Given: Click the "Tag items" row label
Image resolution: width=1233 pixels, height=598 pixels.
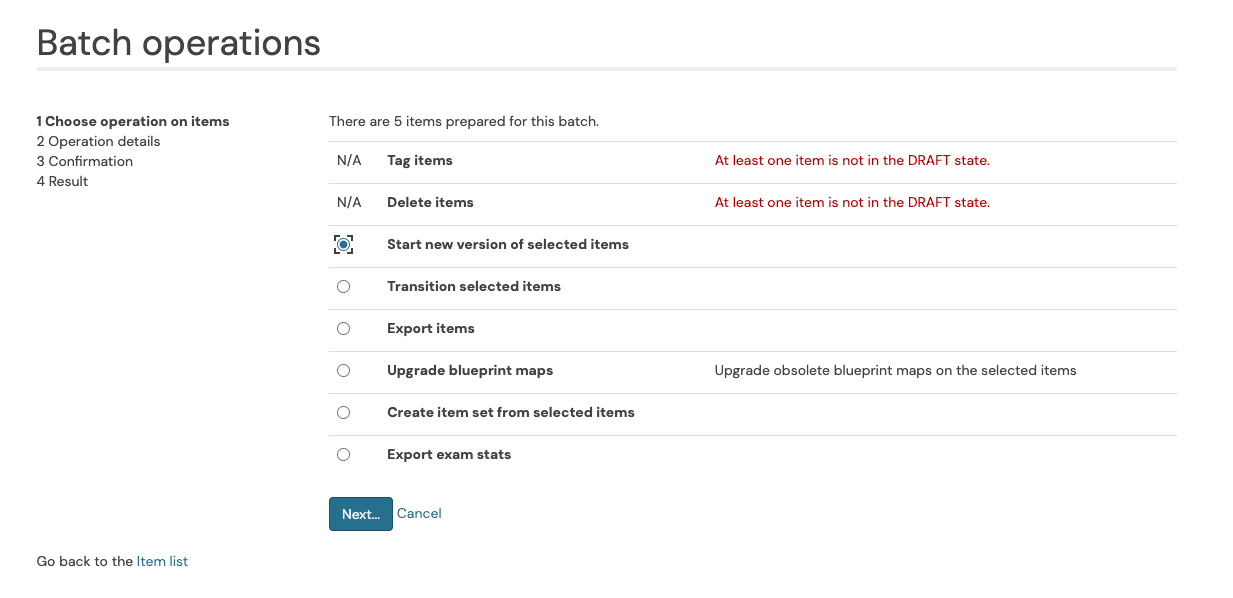Looking at the screenshot, I should (419, 160).
